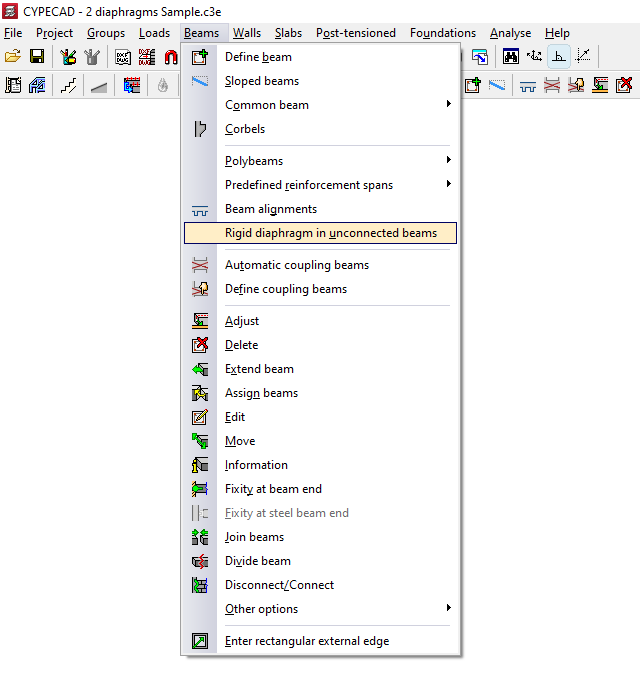The width and height of the screenshot is (640, 682).
Task: Click the Adjust beam icon in right toolbar
Action: coord(600,85)
